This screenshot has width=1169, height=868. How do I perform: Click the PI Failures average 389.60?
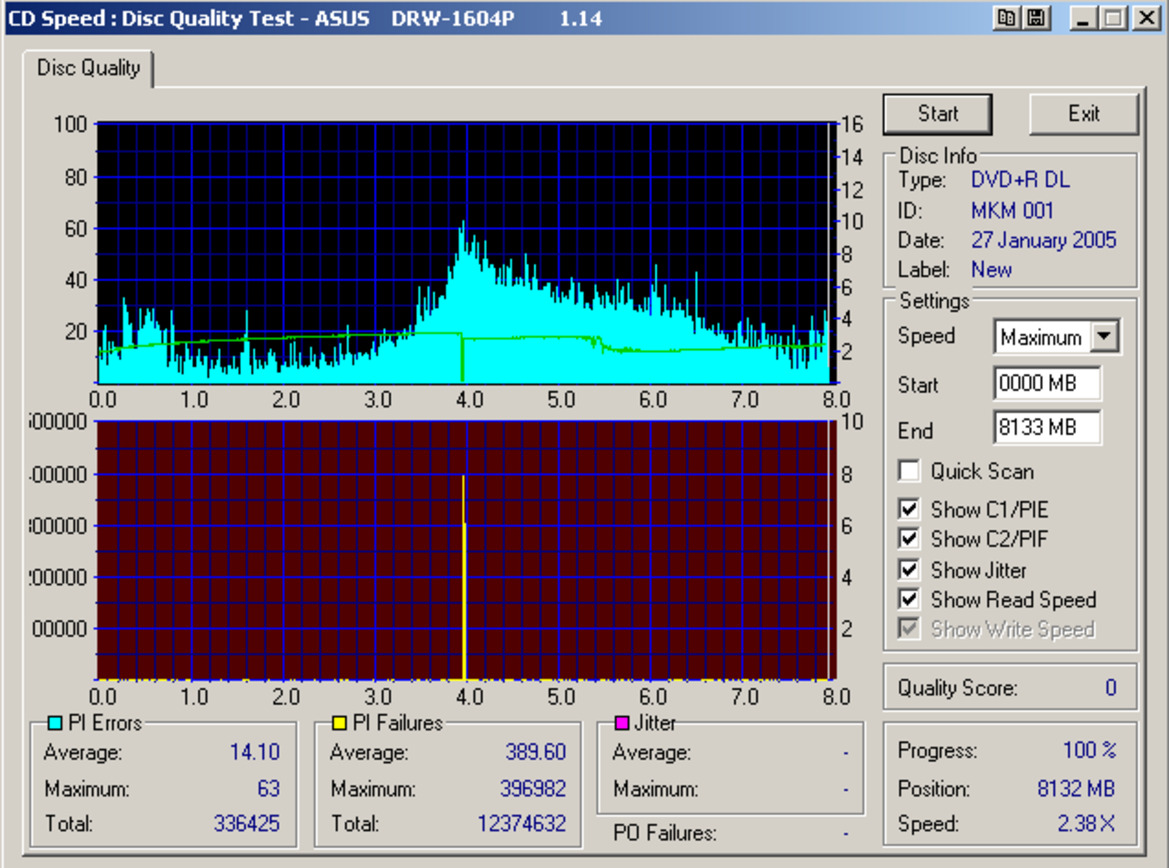click(536, 752)
